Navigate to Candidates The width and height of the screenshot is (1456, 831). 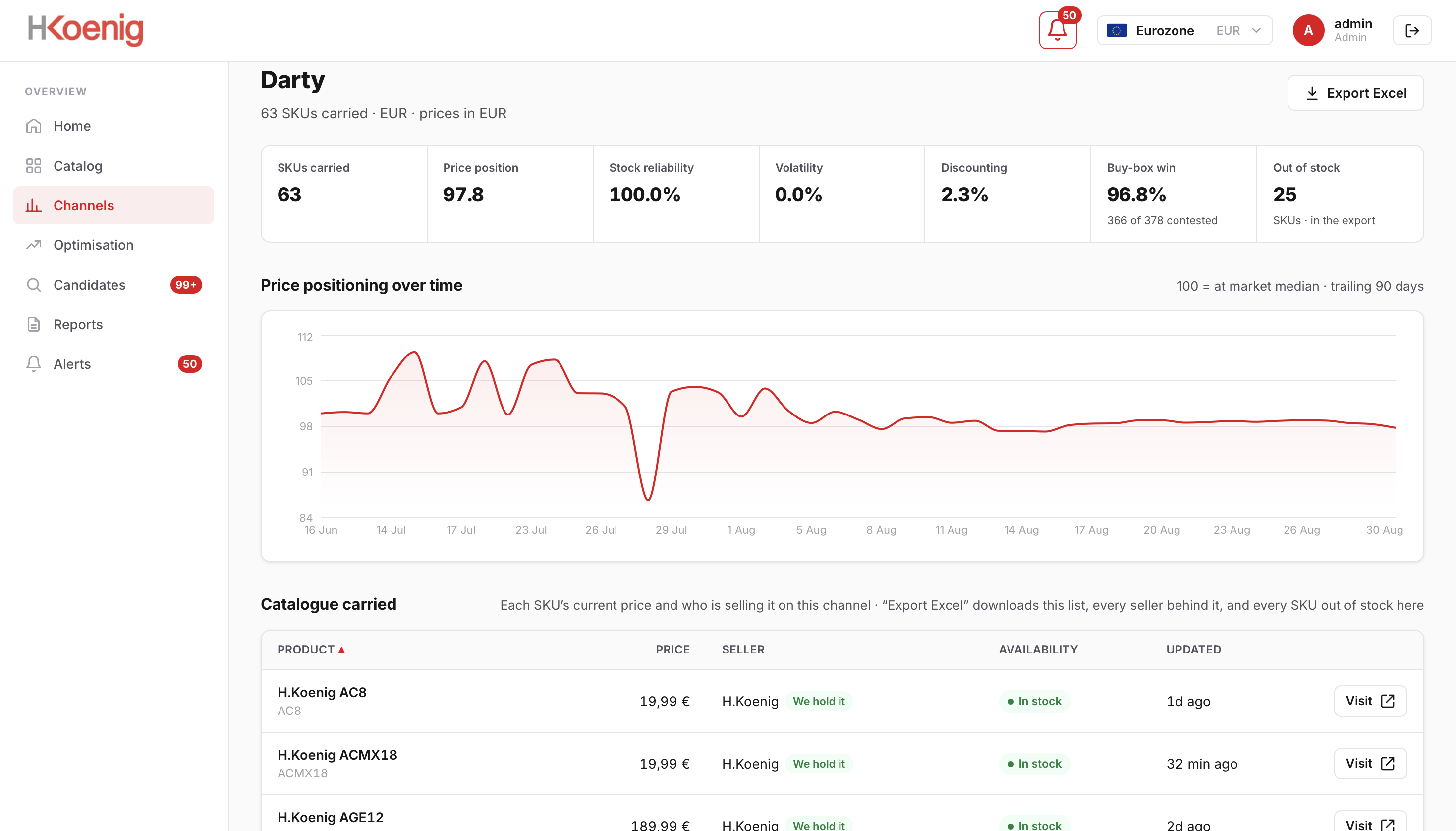pos(113,285)
